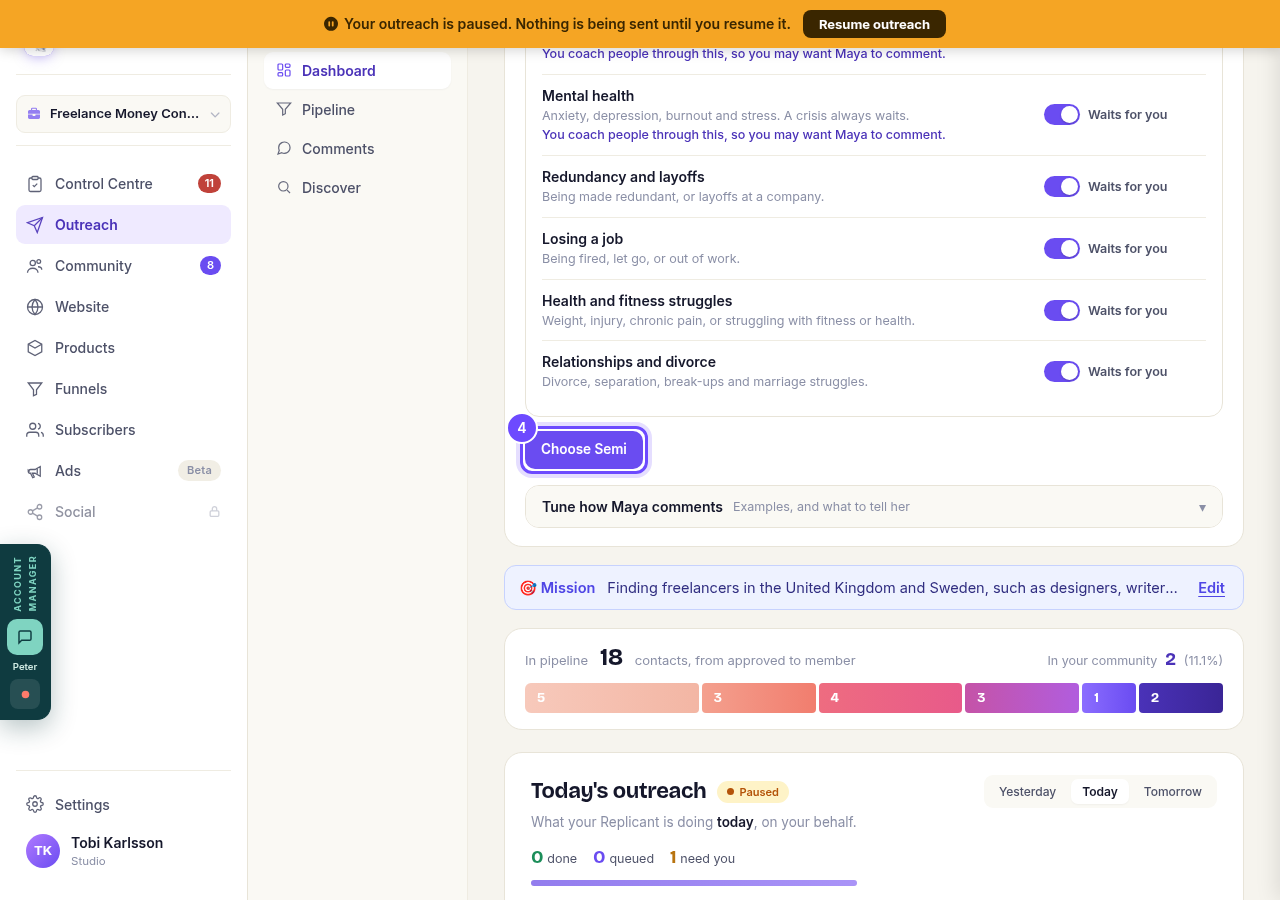Open Tobi Karlsson profile
This screenshot has width=1280, height=900.
pos(123,851)
